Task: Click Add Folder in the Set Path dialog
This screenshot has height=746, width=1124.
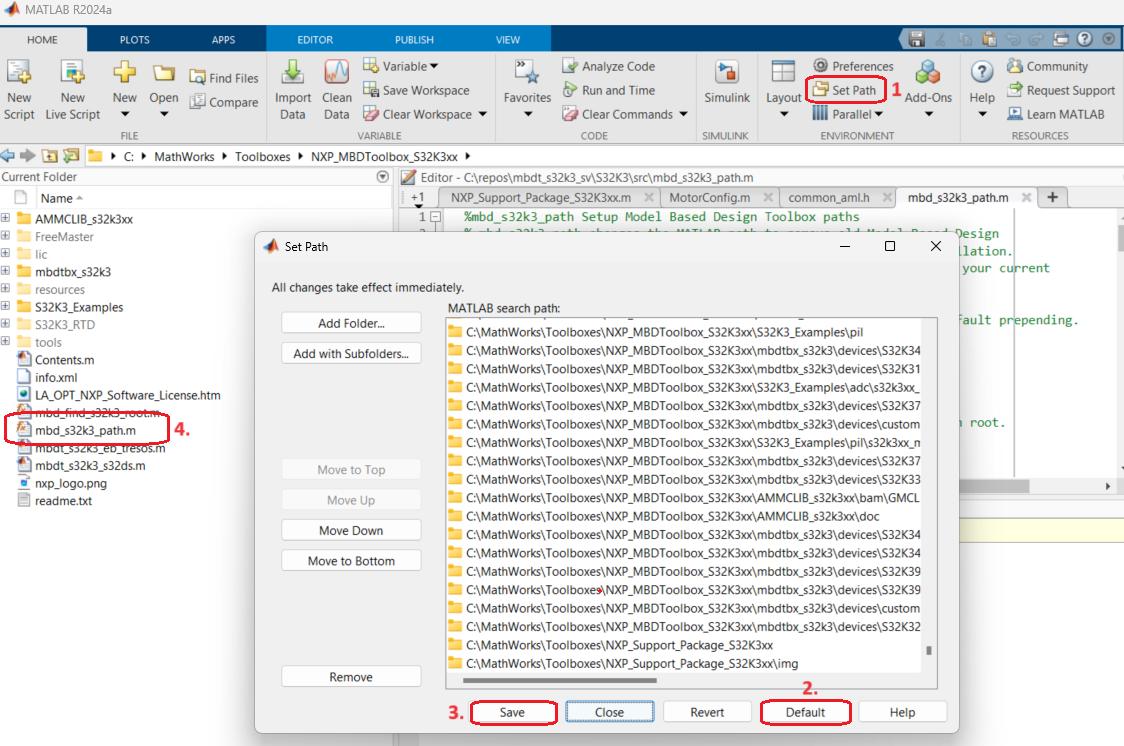Action: 351,322
